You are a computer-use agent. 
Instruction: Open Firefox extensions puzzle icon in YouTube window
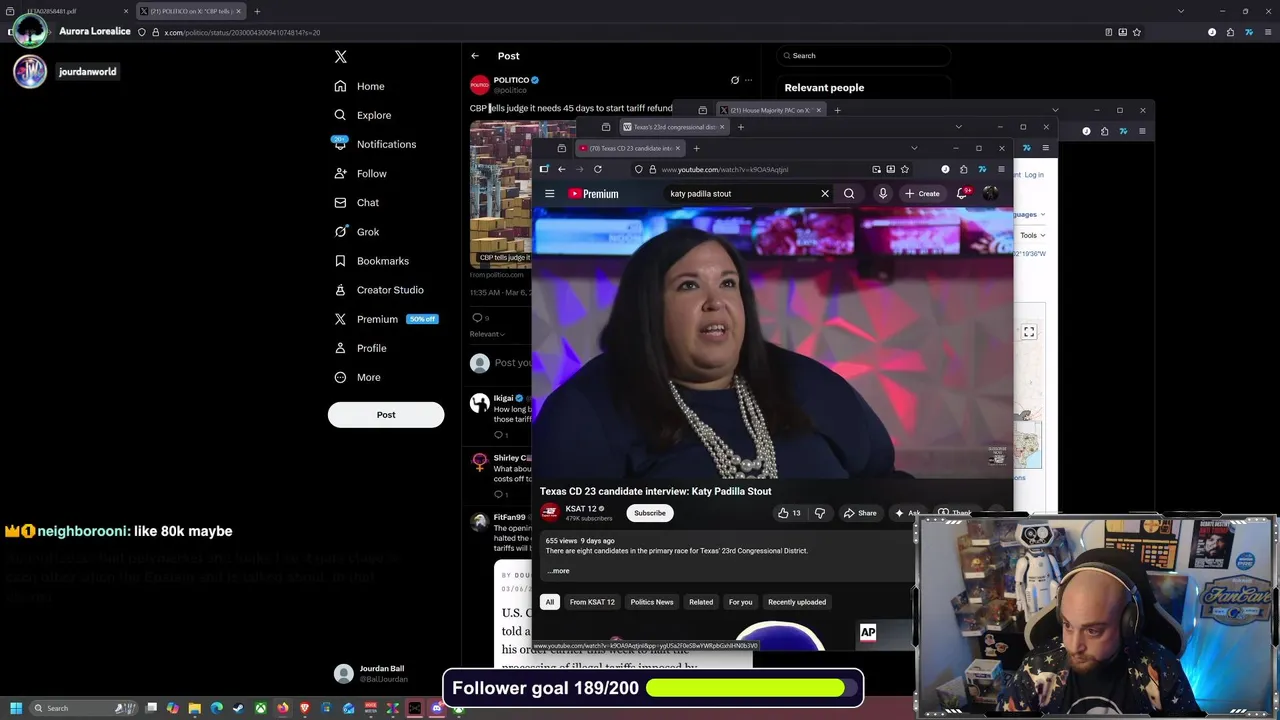point(964,169)
